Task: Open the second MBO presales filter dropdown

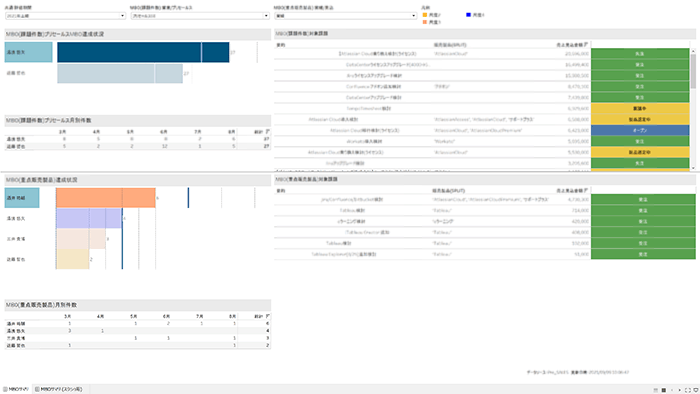Action: 200,16
